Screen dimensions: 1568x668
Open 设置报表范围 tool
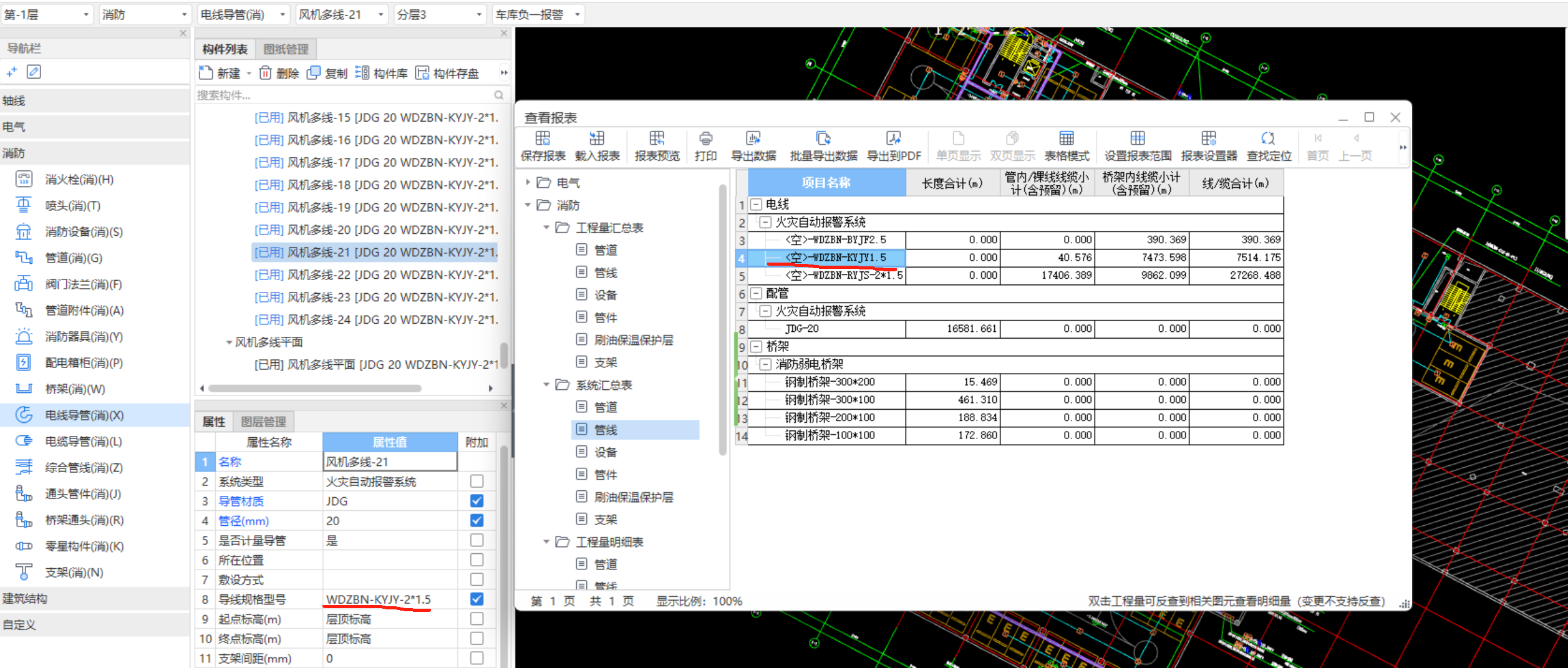(x=1138, y=147)
